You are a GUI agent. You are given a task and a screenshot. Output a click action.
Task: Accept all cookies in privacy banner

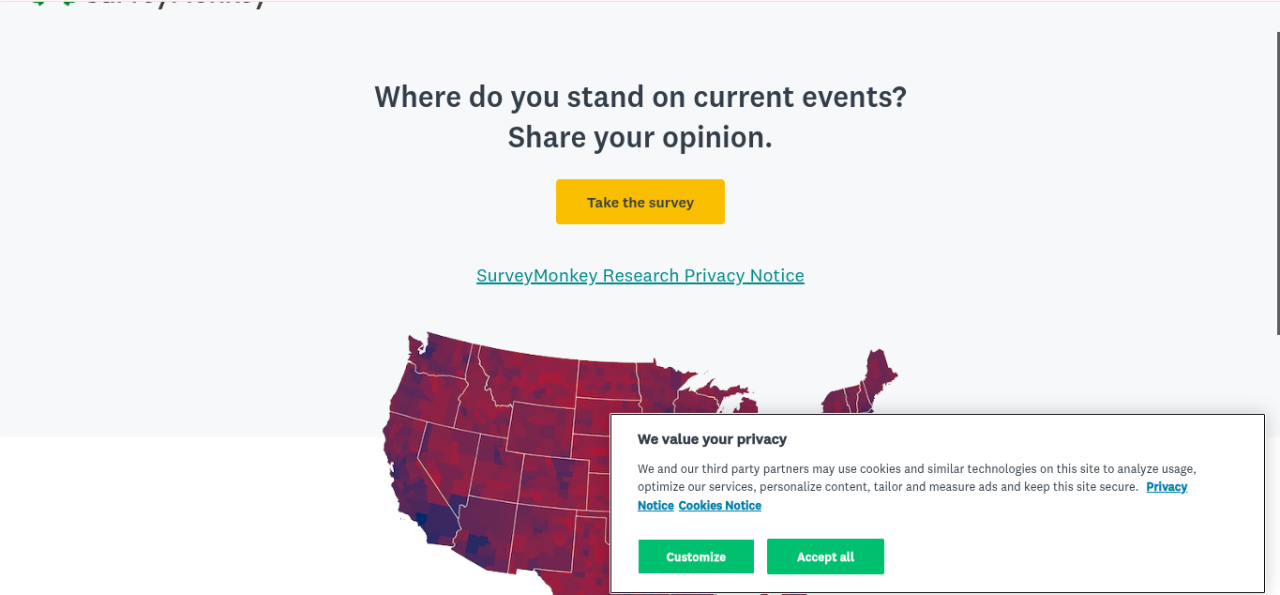pyautogui.click(x=825, y=557)
